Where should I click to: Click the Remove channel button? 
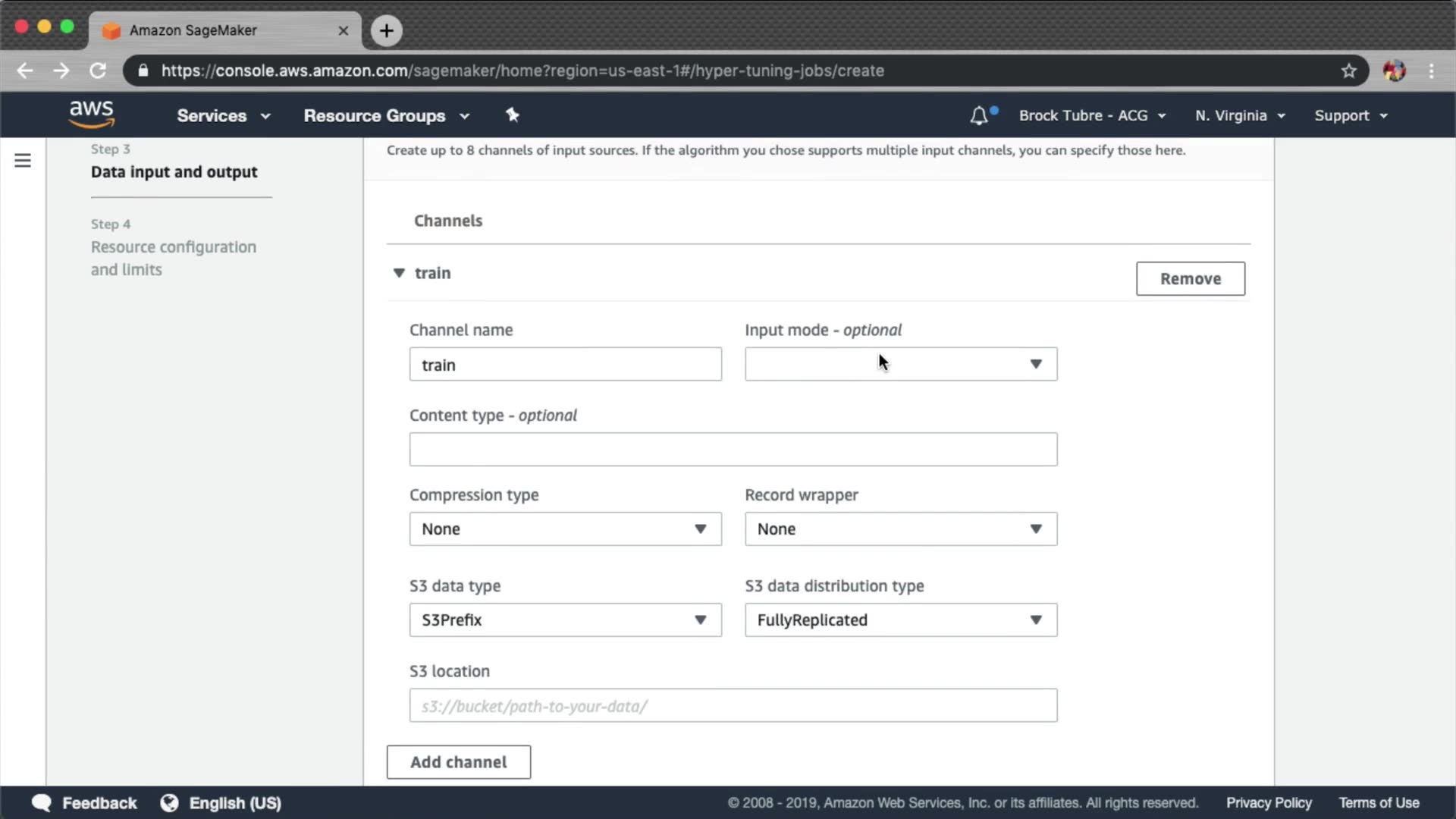tap(1190, 278)
